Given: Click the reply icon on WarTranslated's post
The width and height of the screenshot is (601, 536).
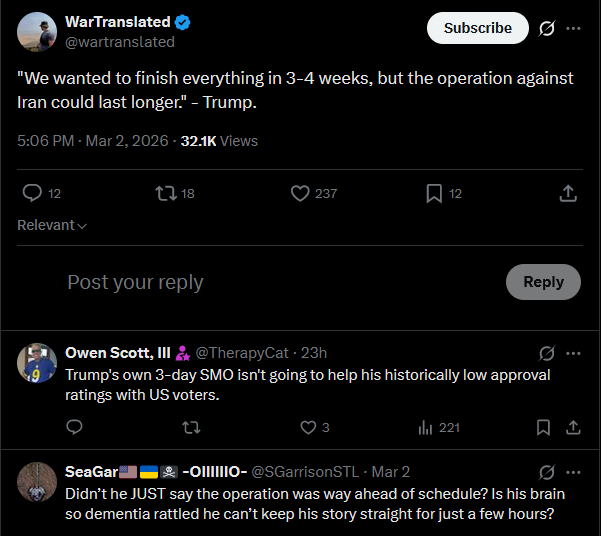Looking at the screenshot, I should tap(32, 193).
